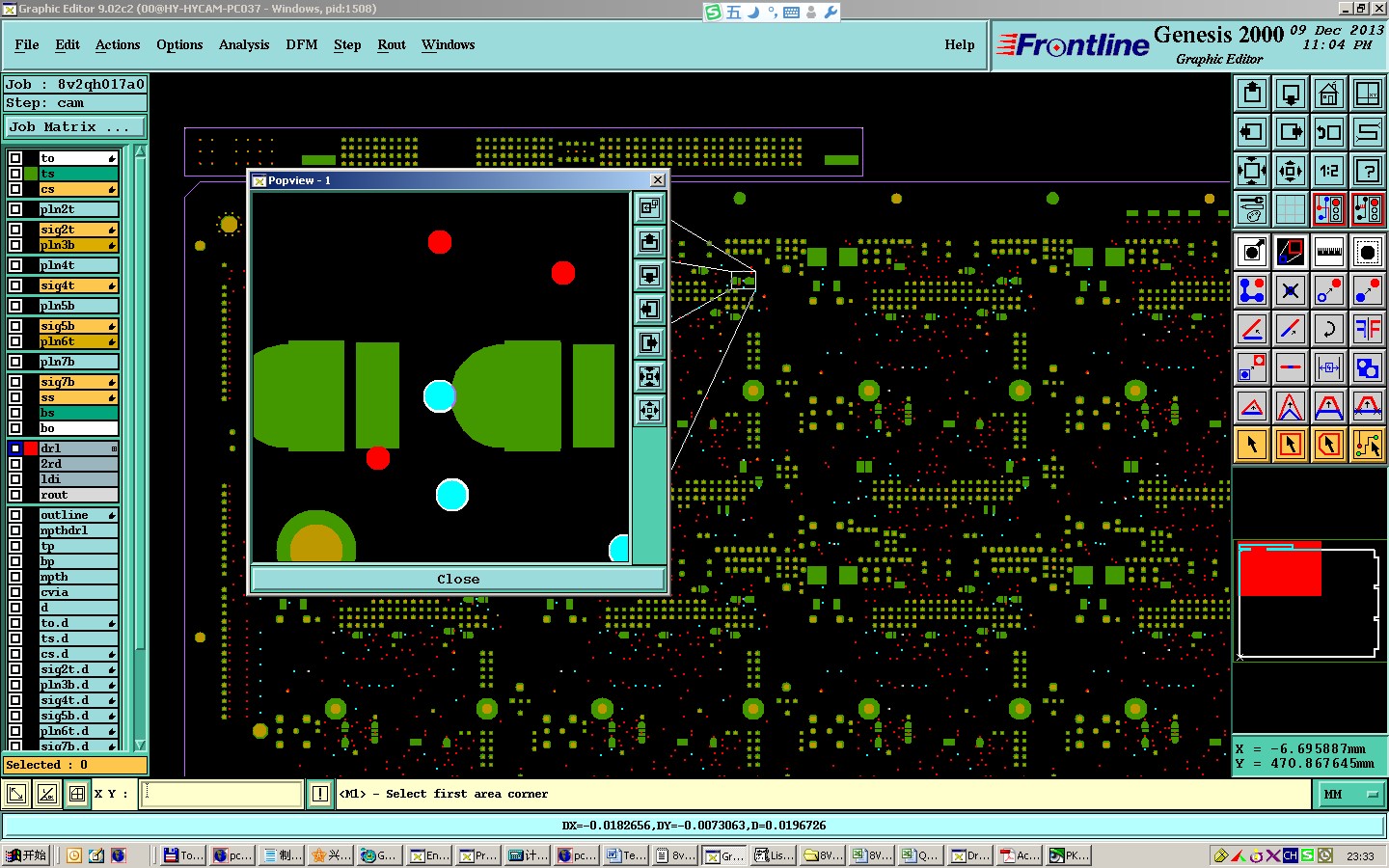Open the Analysis menu
This screenshot has width=1389, height=868.
click(244, 44)
